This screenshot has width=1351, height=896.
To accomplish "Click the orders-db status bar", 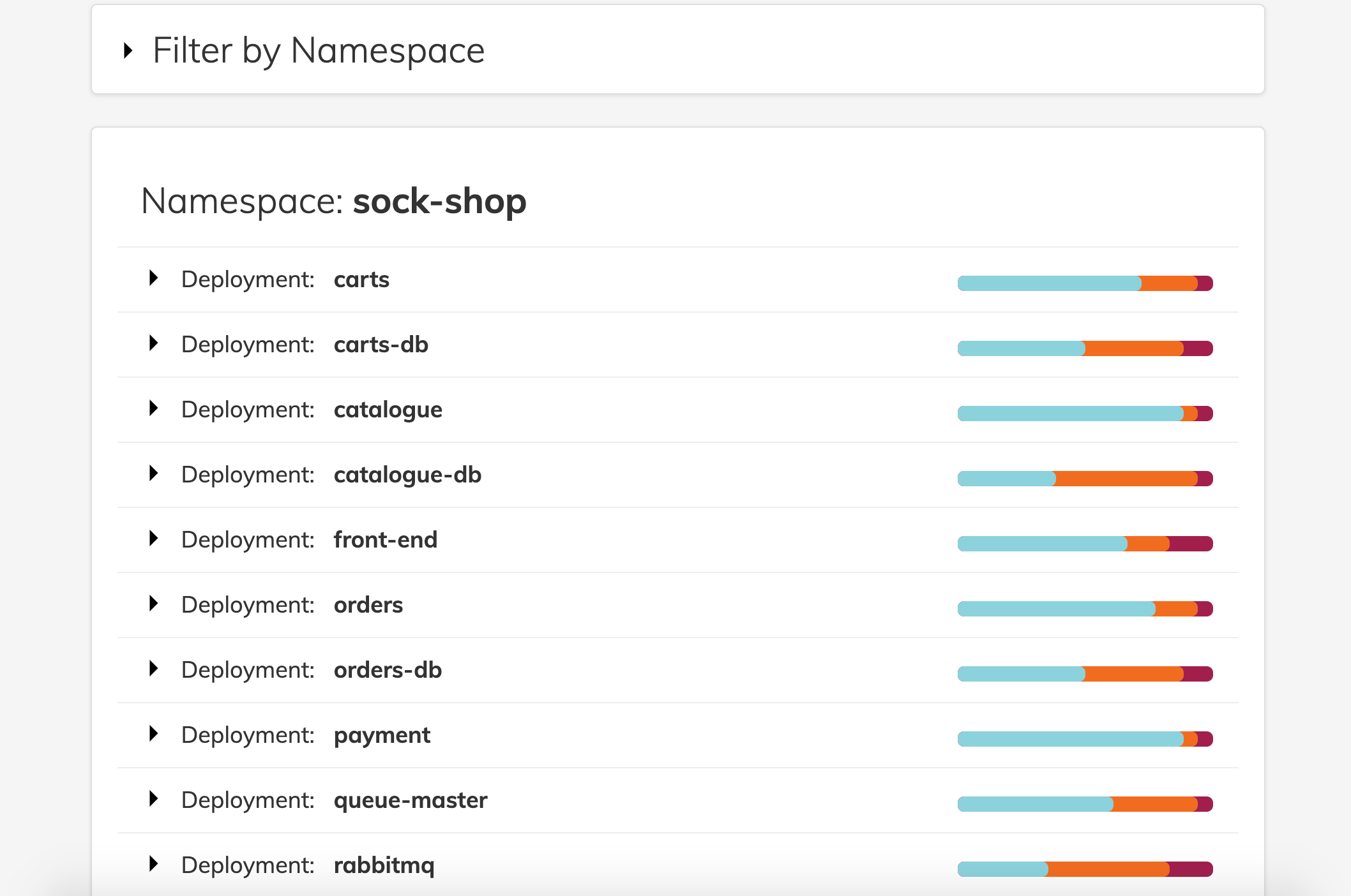I will tap(1085, 674).
